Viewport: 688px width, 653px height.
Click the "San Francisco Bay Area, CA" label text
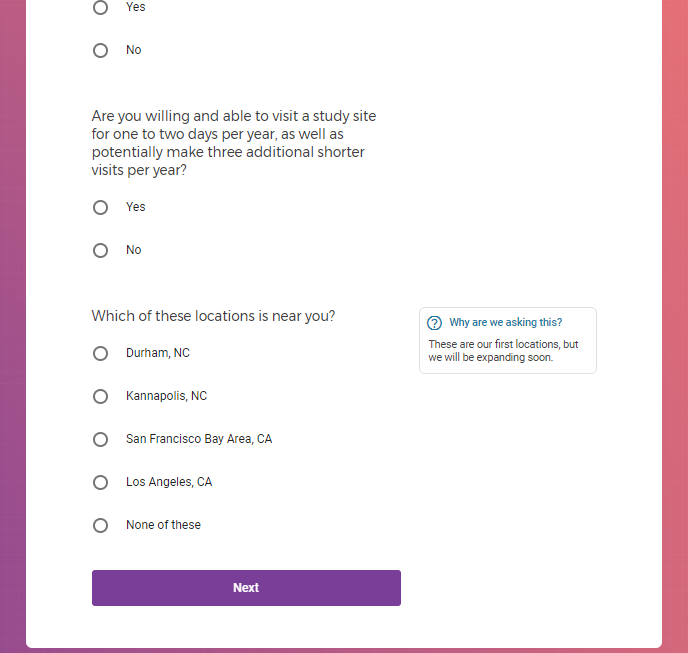[x=199, y=439]
